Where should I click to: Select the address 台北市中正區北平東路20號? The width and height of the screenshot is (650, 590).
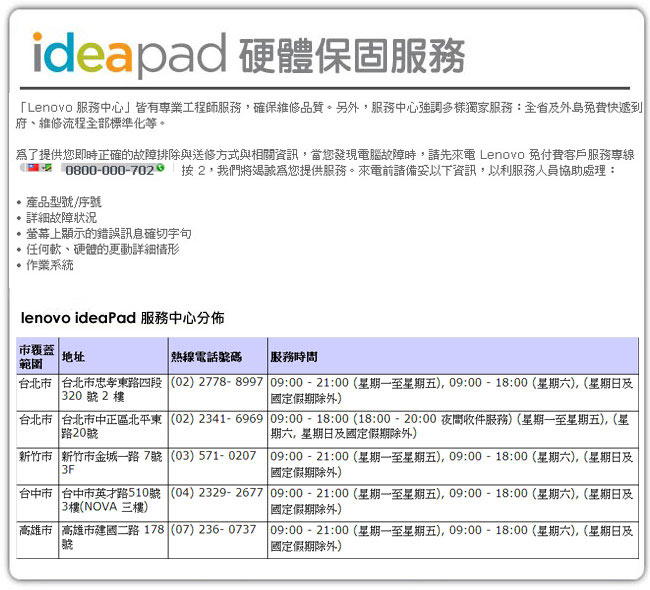pos(111,426)
